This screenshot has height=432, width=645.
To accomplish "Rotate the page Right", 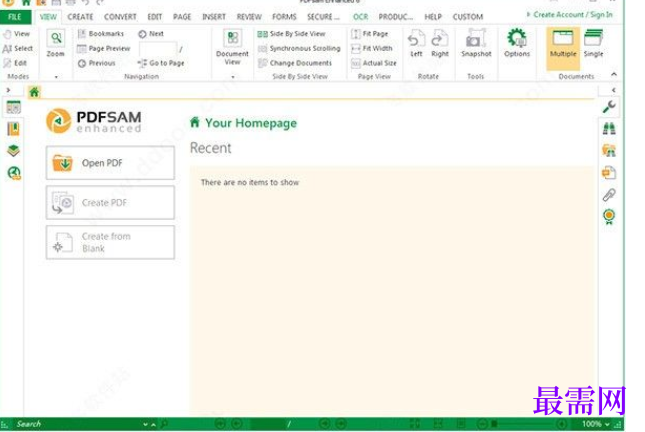I will click(440, 43).
